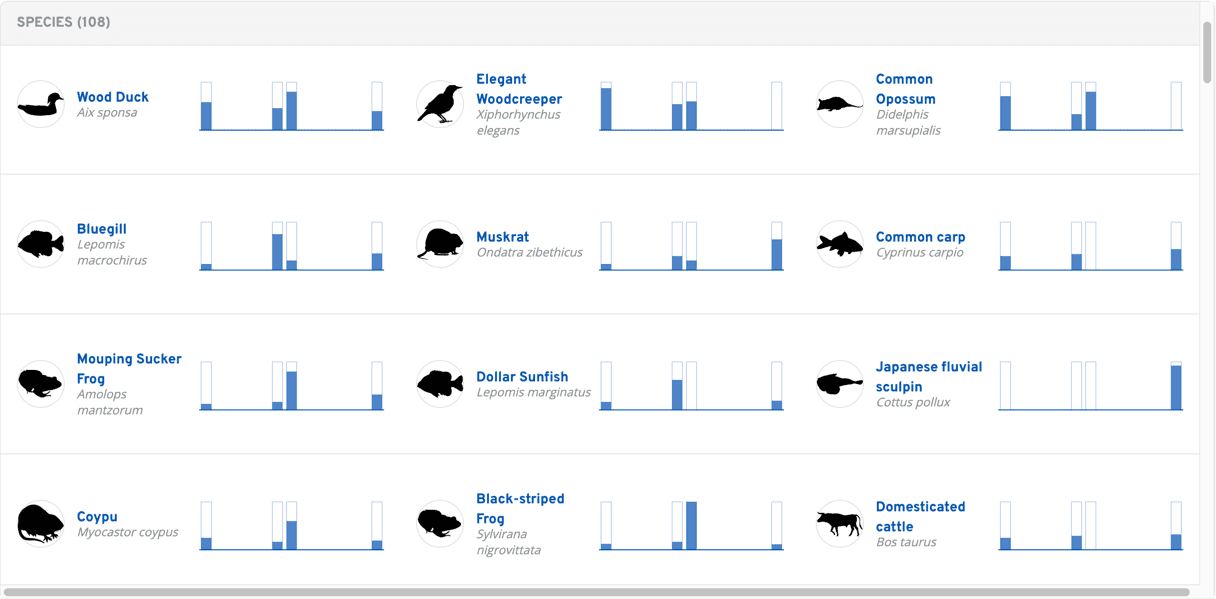Open the Common carp species link
The image size is (1216, 599).
(x=920, y=237)
